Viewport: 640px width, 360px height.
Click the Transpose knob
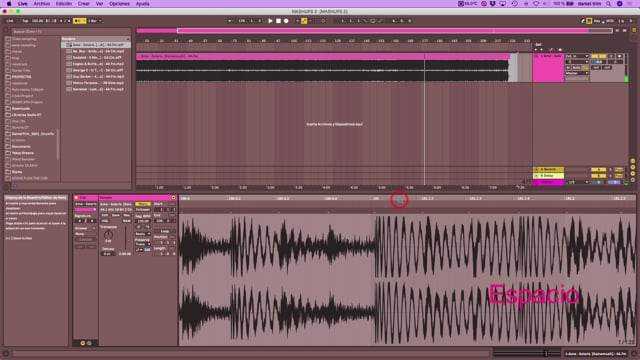point(108,235)
